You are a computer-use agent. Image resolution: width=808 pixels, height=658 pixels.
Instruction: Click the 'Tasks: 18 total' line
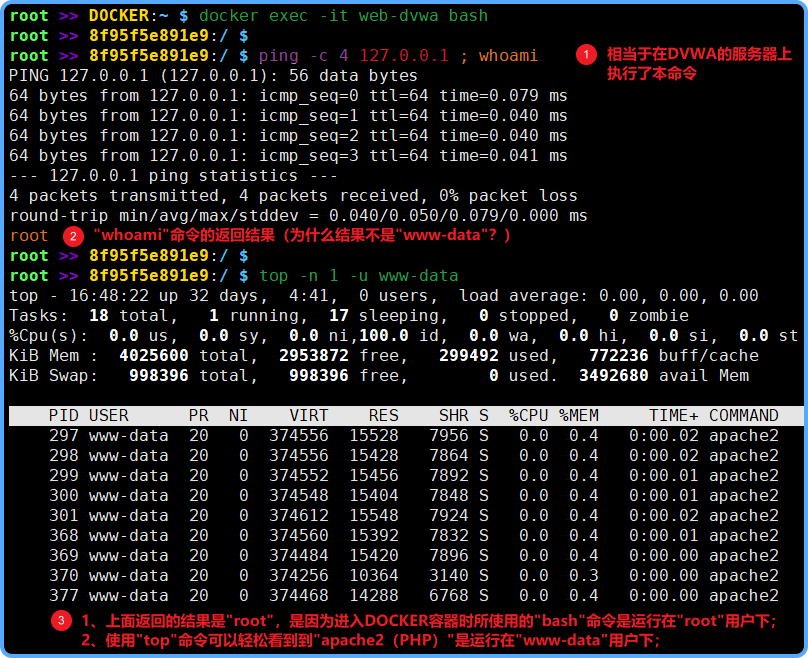point(349,316)
